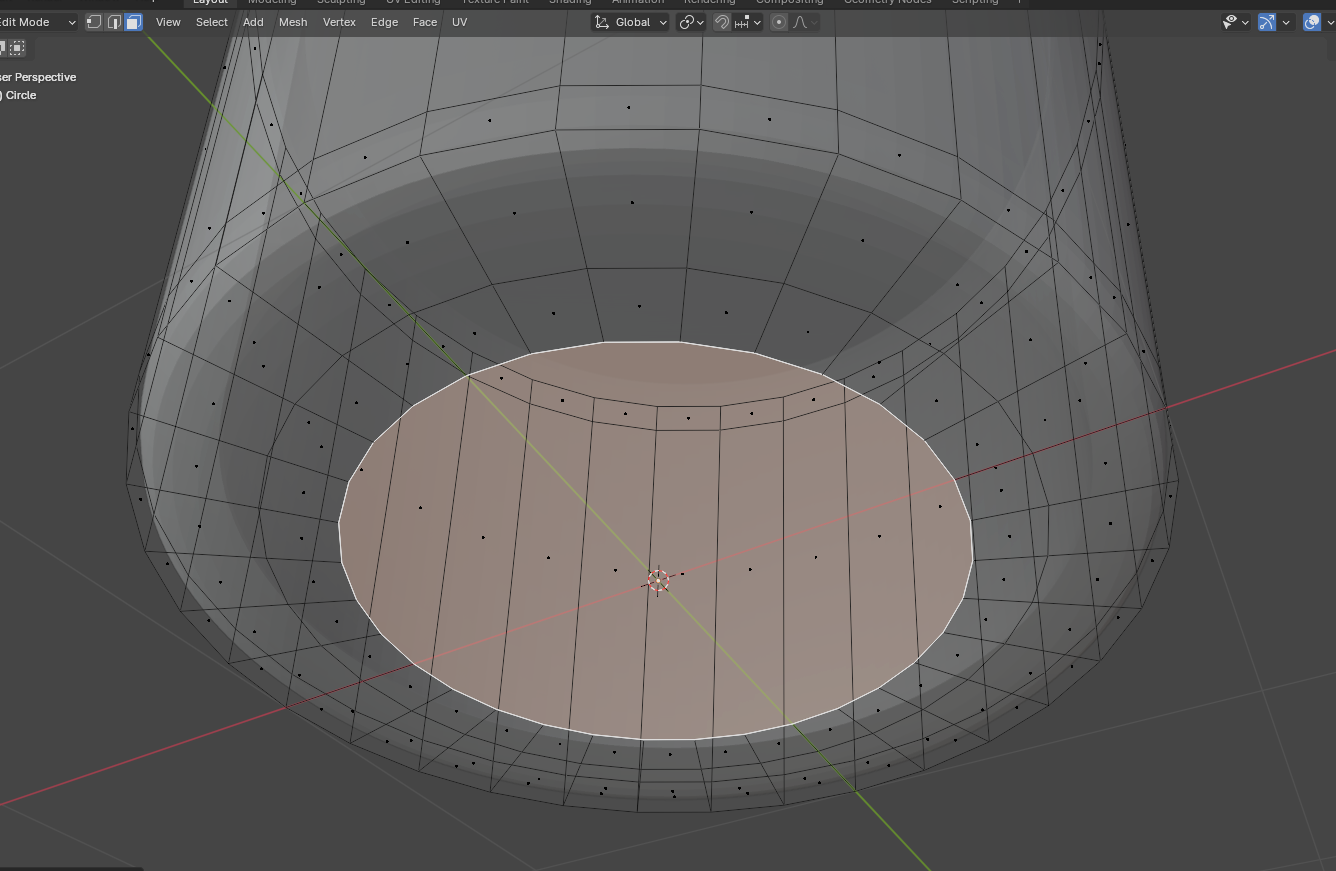Toggle viewport gizmos display
Image resolution: width=1336 pixels, height=871 pixels.
tap(1267, 22)
